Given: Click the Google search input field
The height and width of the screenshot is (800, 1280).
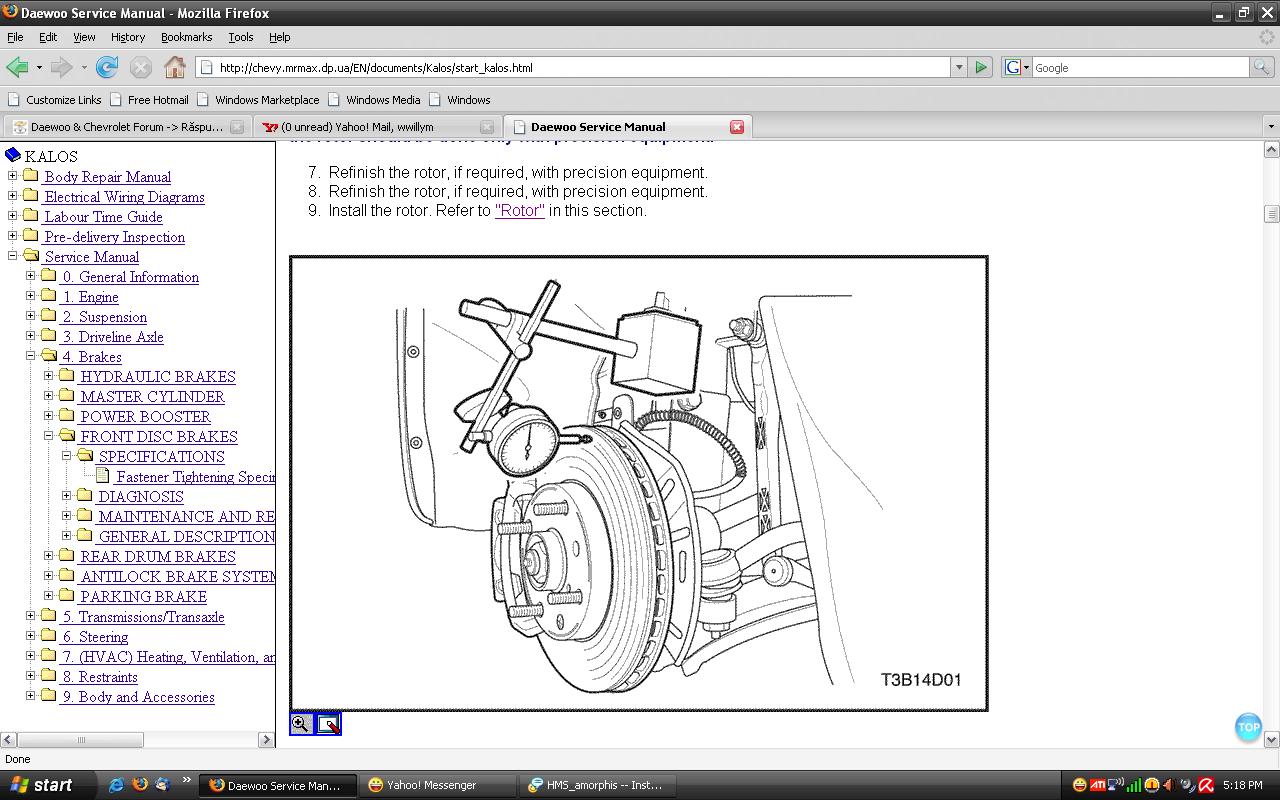Looking at the screenshot, I should coord(1138,68).
